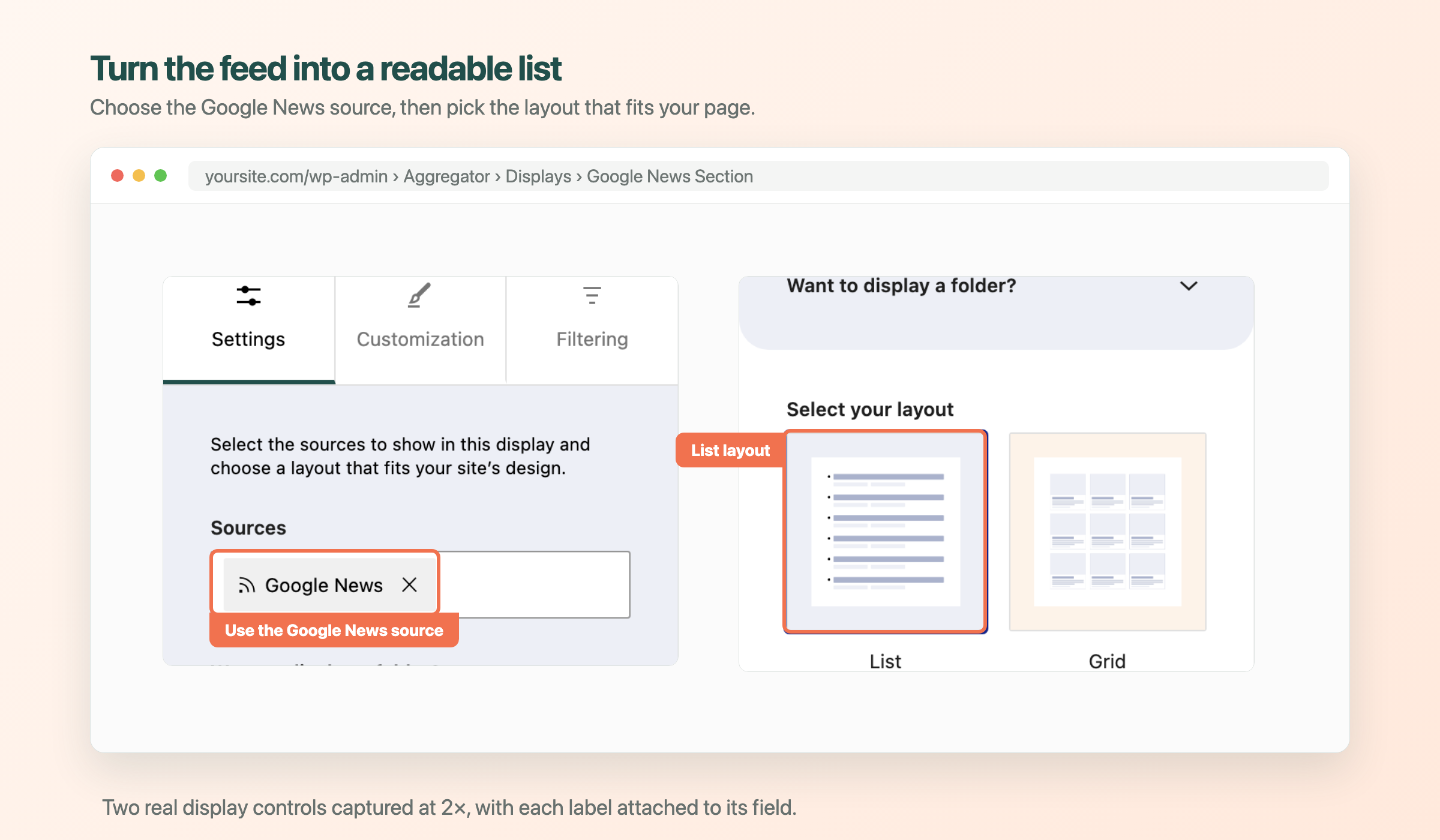Switch to the Customization tab
This screenshot has height=840, width=1440.
[420, 329]
